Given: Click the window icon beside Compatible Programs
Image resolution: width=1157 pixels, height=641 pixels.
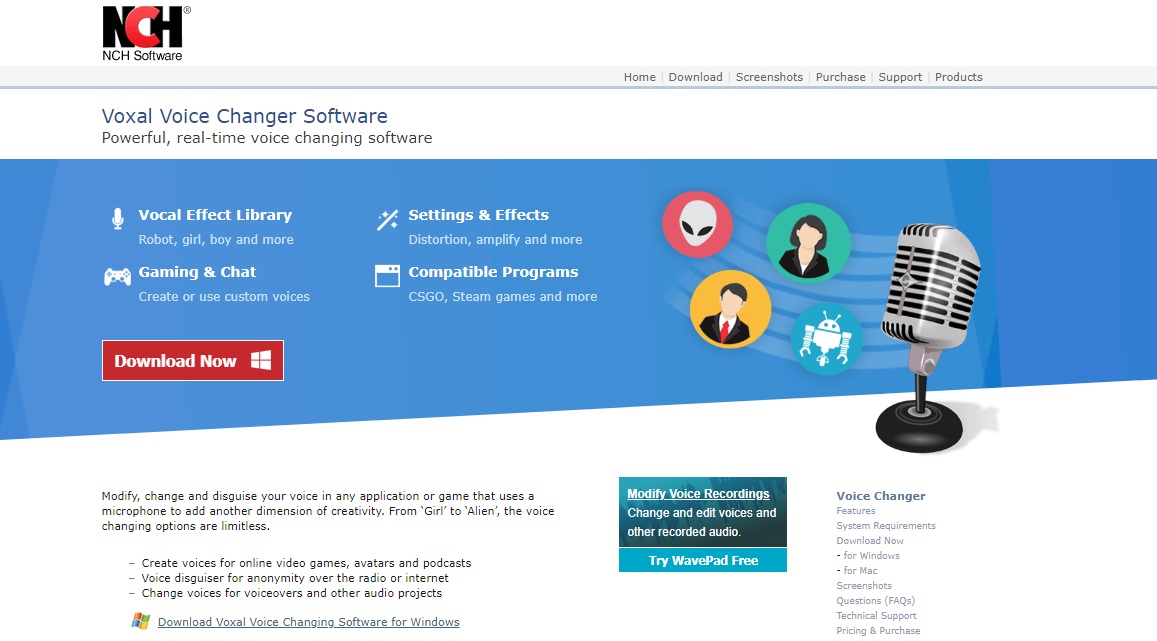Looking at the screenshot, I should (x=387, y=276).
